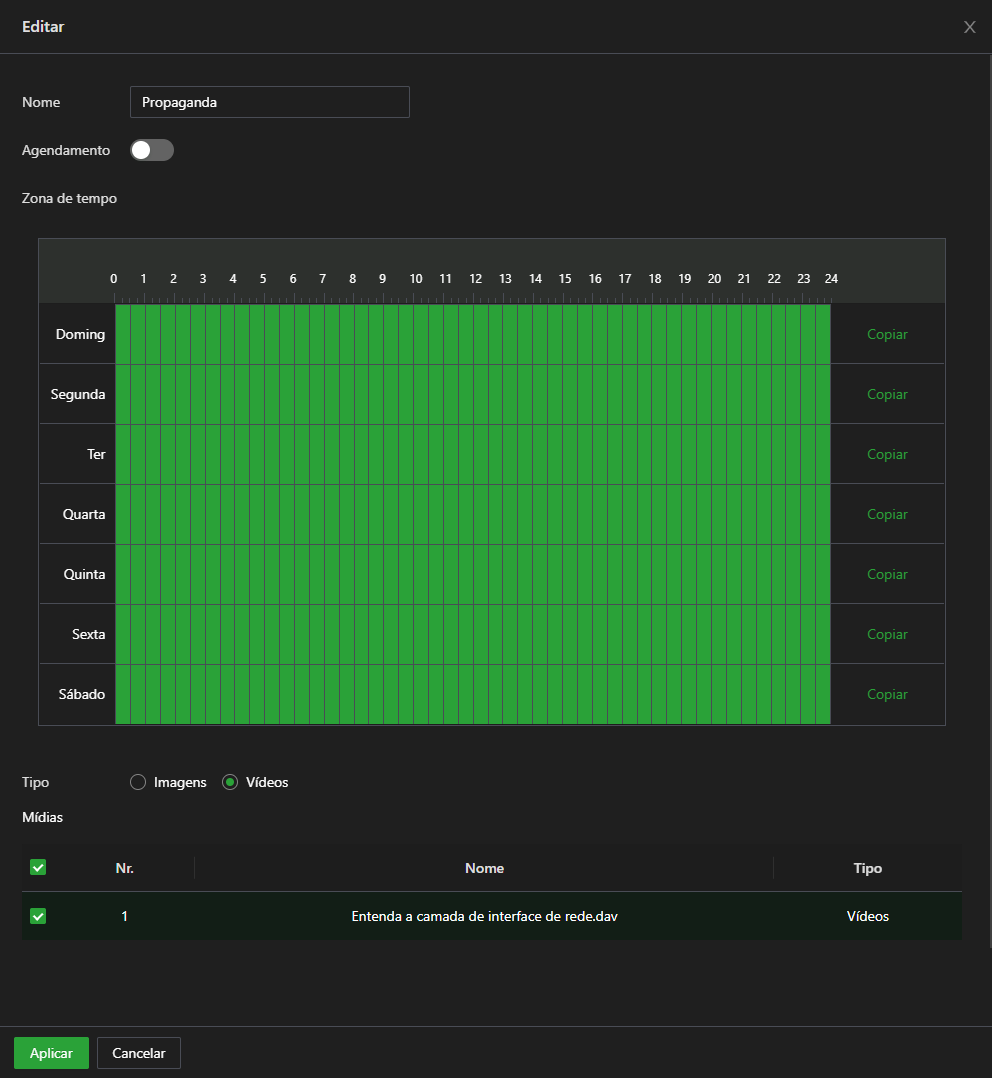This screenshot has width=992, height=1078.
Task: Click the Nome column header in Mídias table
Action: click(485, 868)
